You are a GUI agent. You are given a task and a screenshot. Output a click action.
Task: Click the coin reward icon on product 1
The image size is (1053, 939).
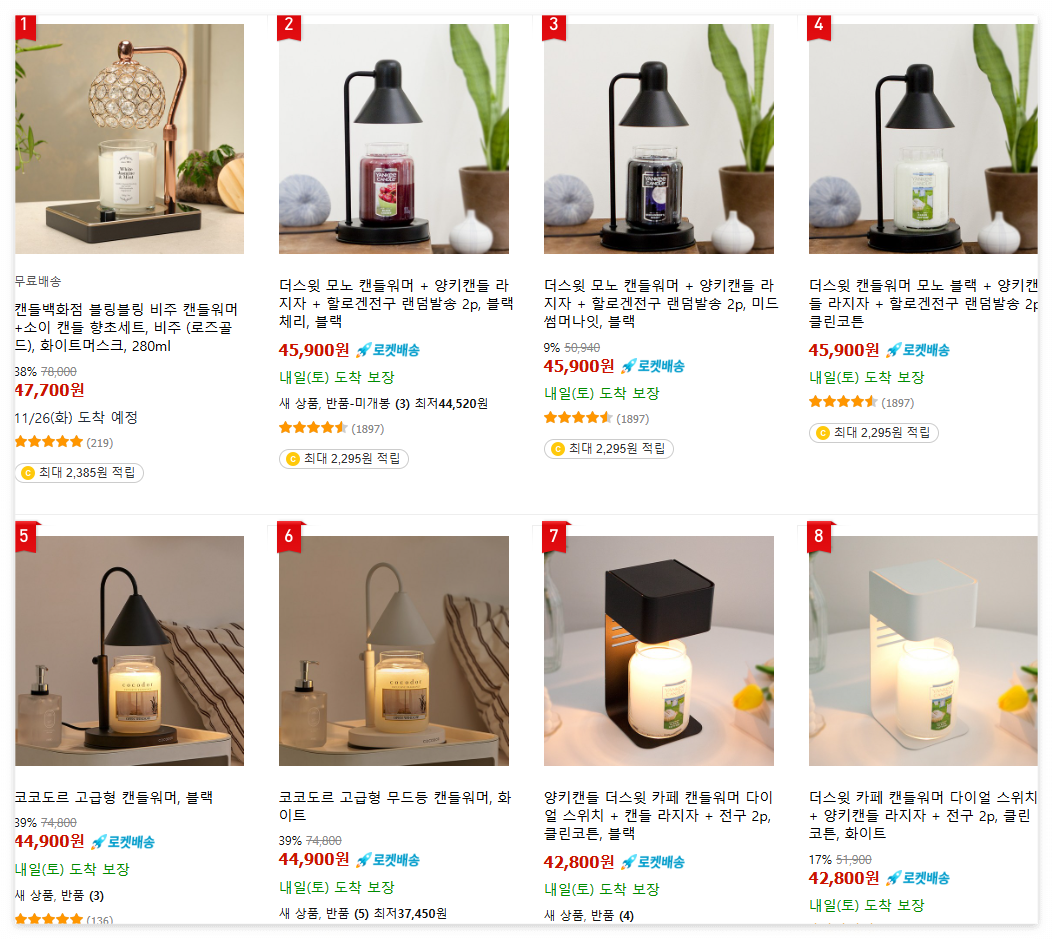[28, 473]
